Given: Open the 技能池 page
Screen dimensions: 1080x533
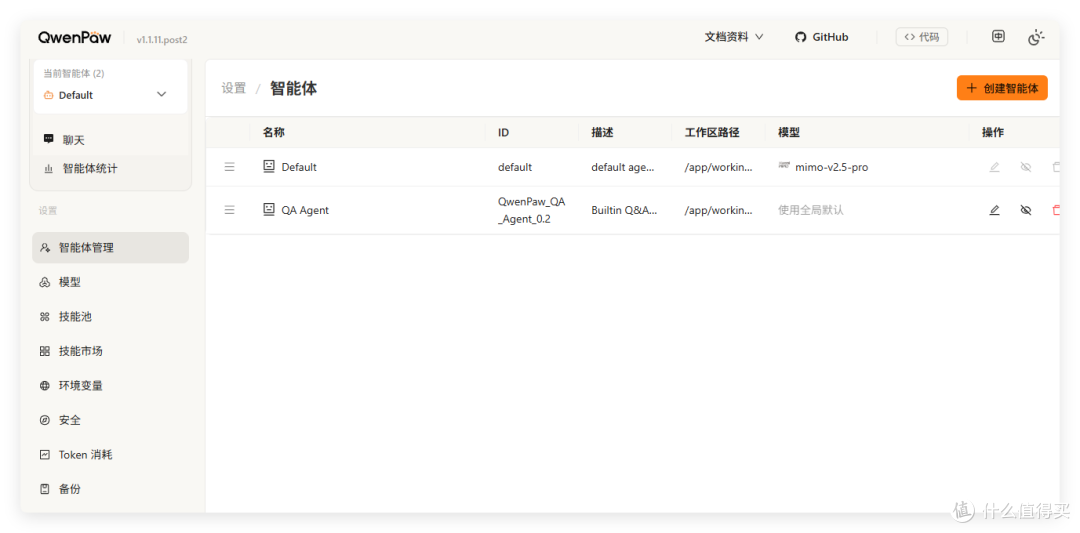Looking at the screenshot, I should point(110,316).
